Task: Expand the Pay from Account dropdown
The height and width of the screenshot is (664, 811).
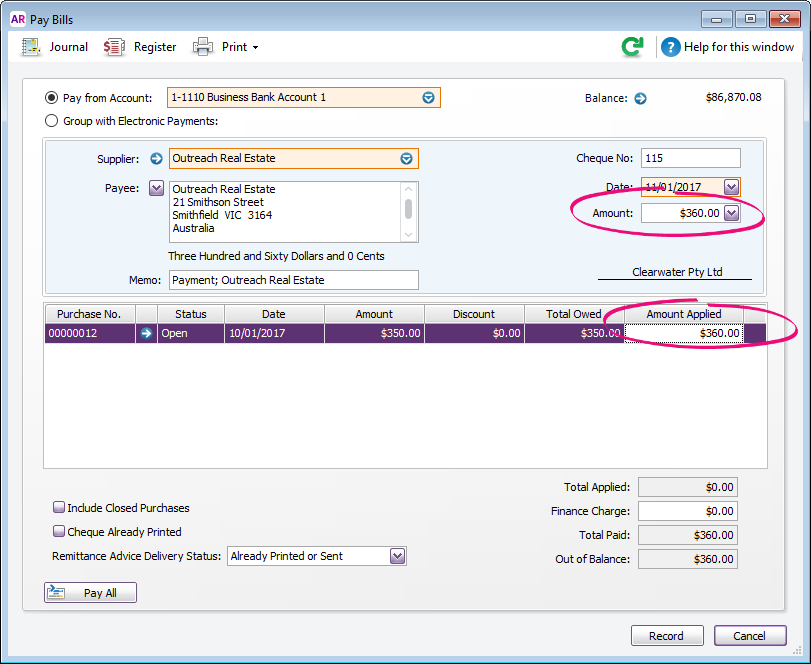Action: coord(428,98)
